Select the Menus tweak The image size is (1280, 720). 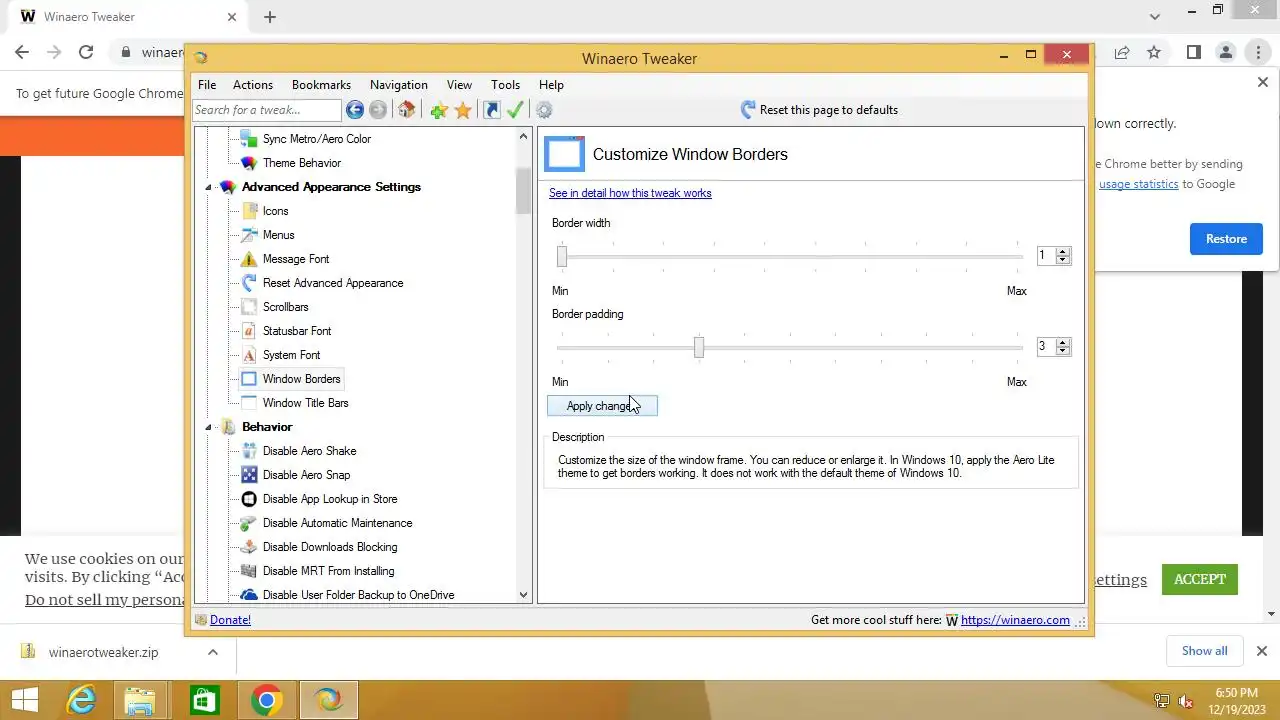click(x=278, y=235)
